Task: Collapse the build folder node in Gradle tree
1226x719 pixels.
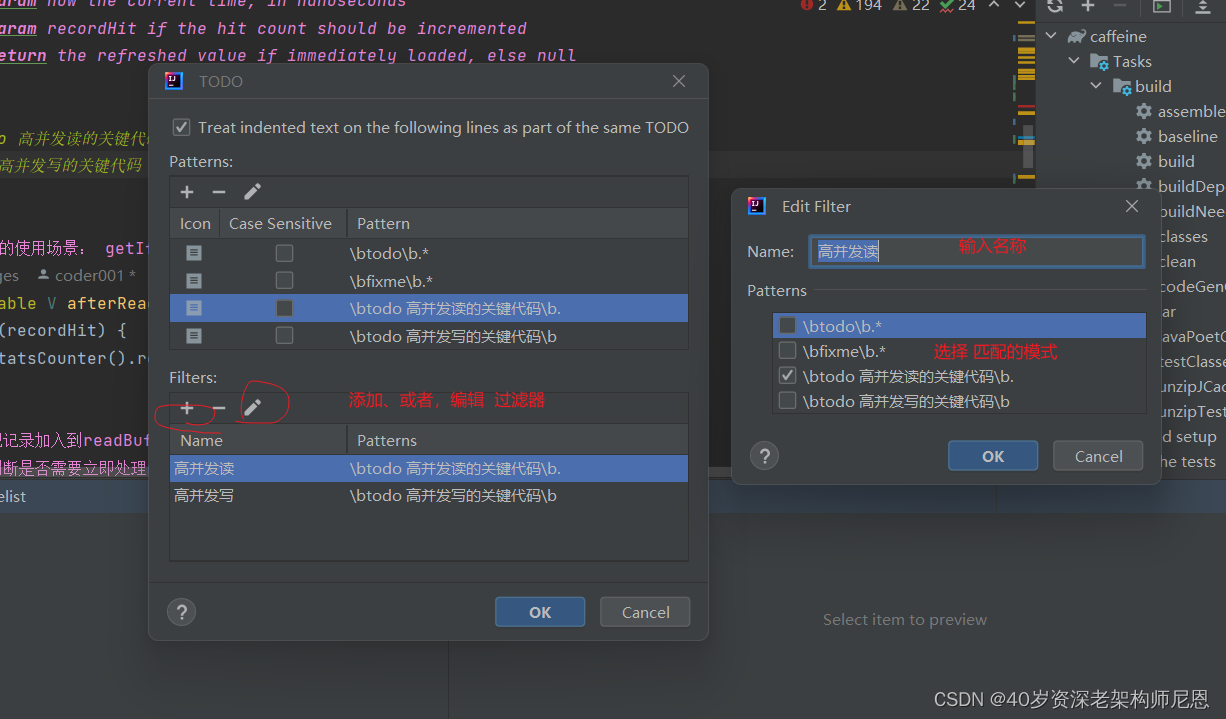Action: tap(1096, 86)
